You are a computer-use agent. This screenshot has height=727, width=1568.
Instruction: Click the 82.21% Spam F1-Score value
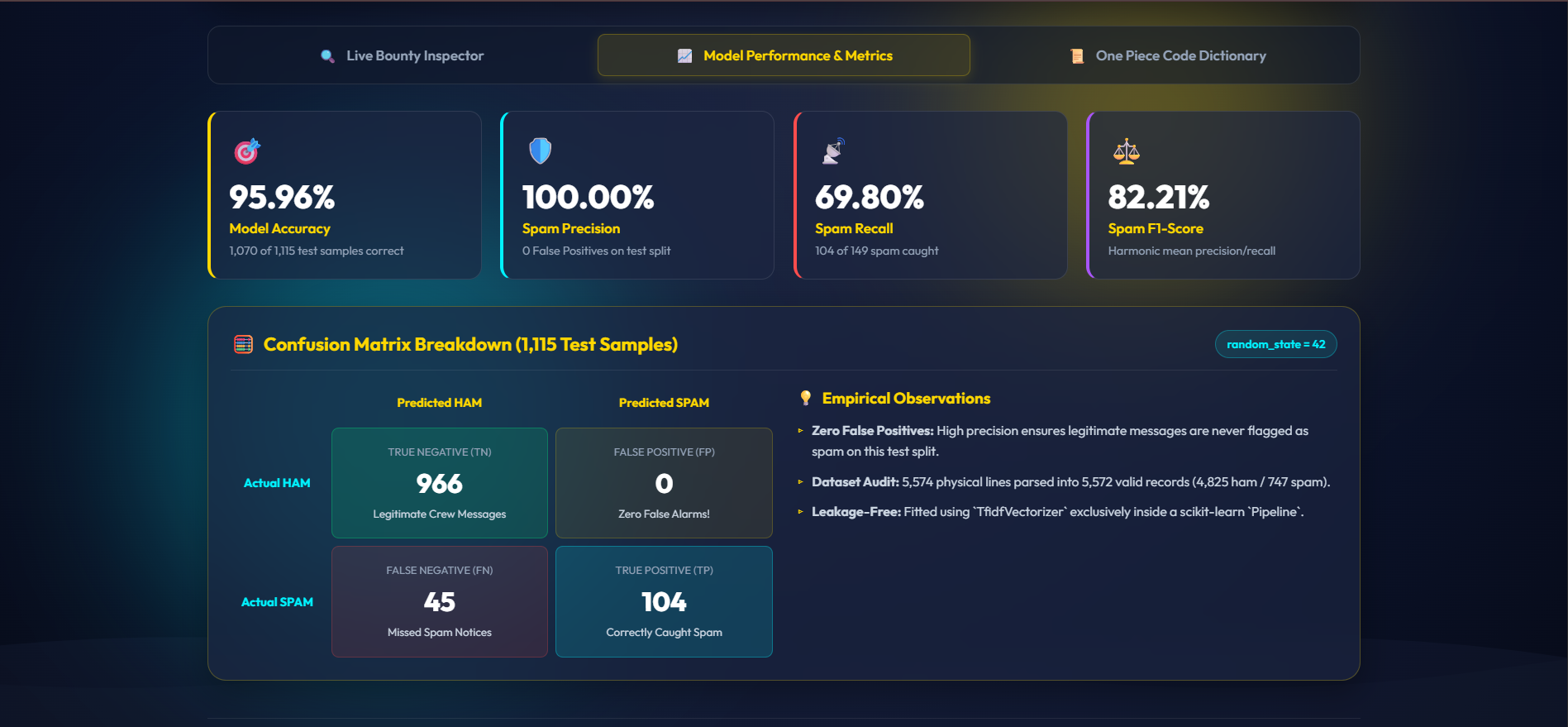(x=1159, y=198)
